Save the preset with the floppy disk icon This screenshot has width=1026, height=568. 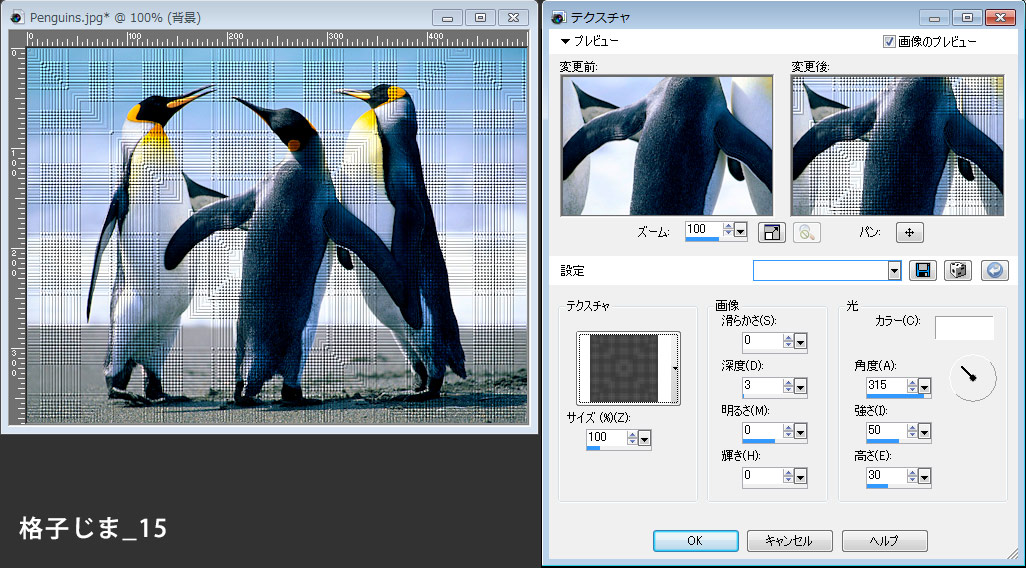tap(922, 271)
